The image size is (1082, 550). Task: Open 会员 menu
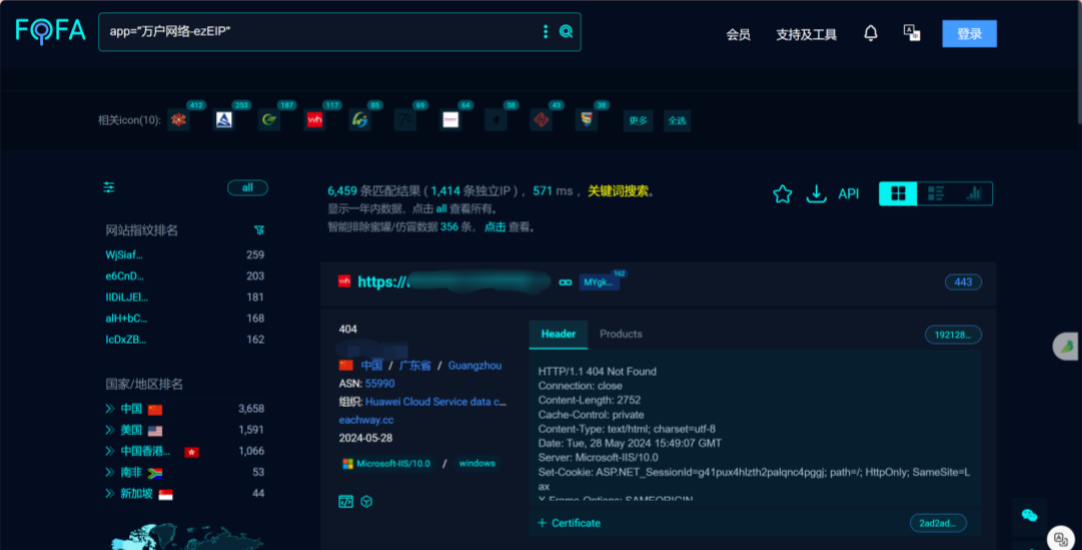738,35
